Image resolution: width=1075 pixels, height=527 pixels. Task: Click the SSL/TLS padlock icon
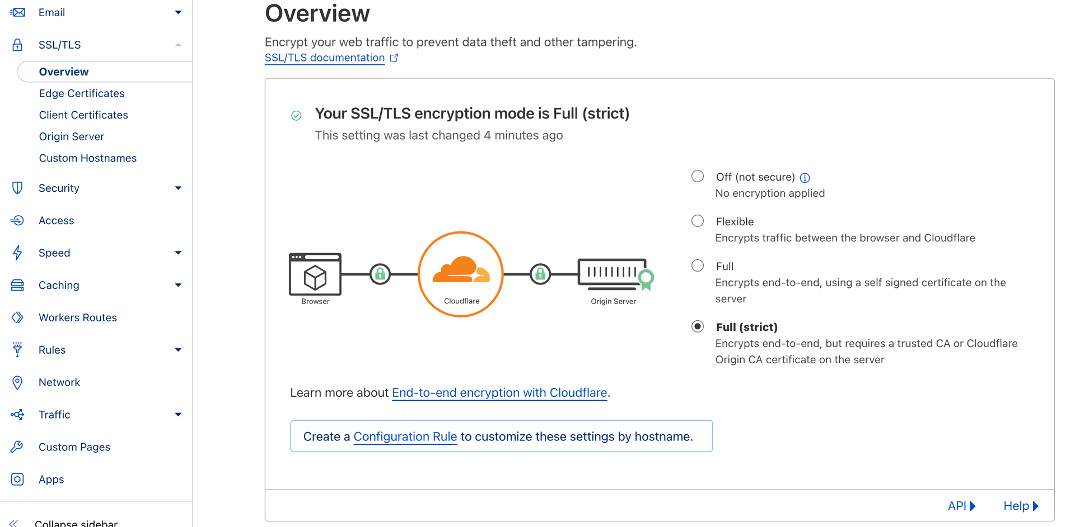(17, 45)
